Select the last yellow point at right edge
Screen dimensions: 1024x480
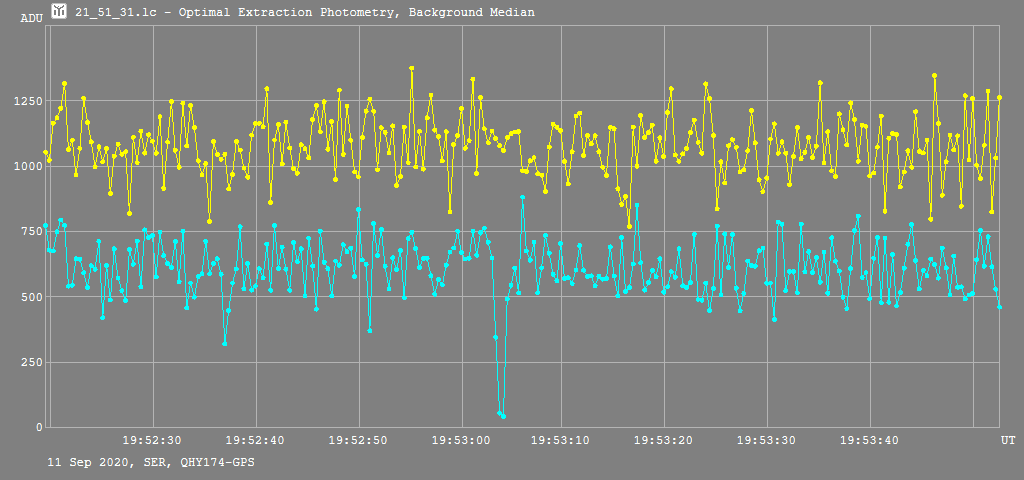[999, 97]
